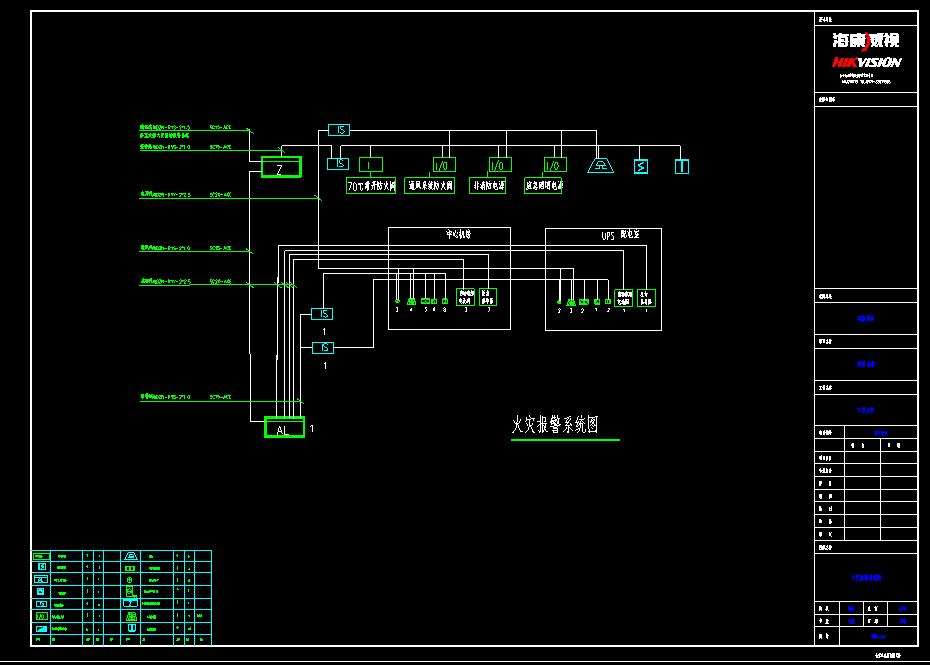
Task: Select the rightmost cyan device symbol on top bus
Action: (681, 166)
